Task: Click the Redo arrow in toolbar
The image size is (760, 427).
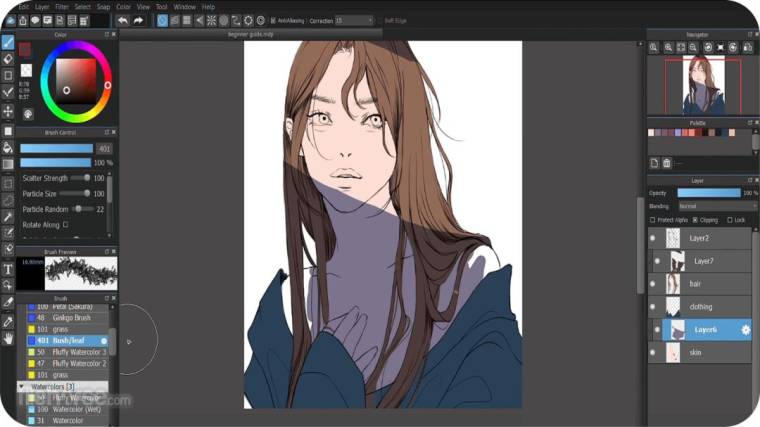Action: [x=138, y=20]
